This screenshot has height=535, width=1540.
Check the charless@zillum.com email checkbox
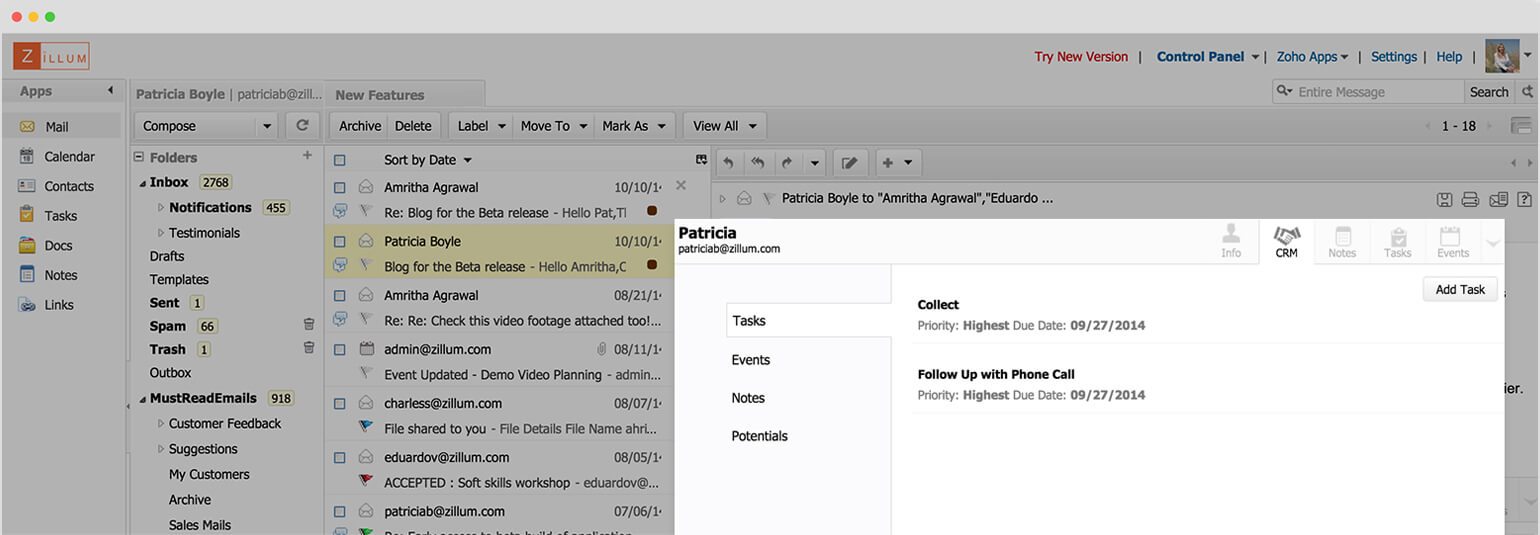340,403
